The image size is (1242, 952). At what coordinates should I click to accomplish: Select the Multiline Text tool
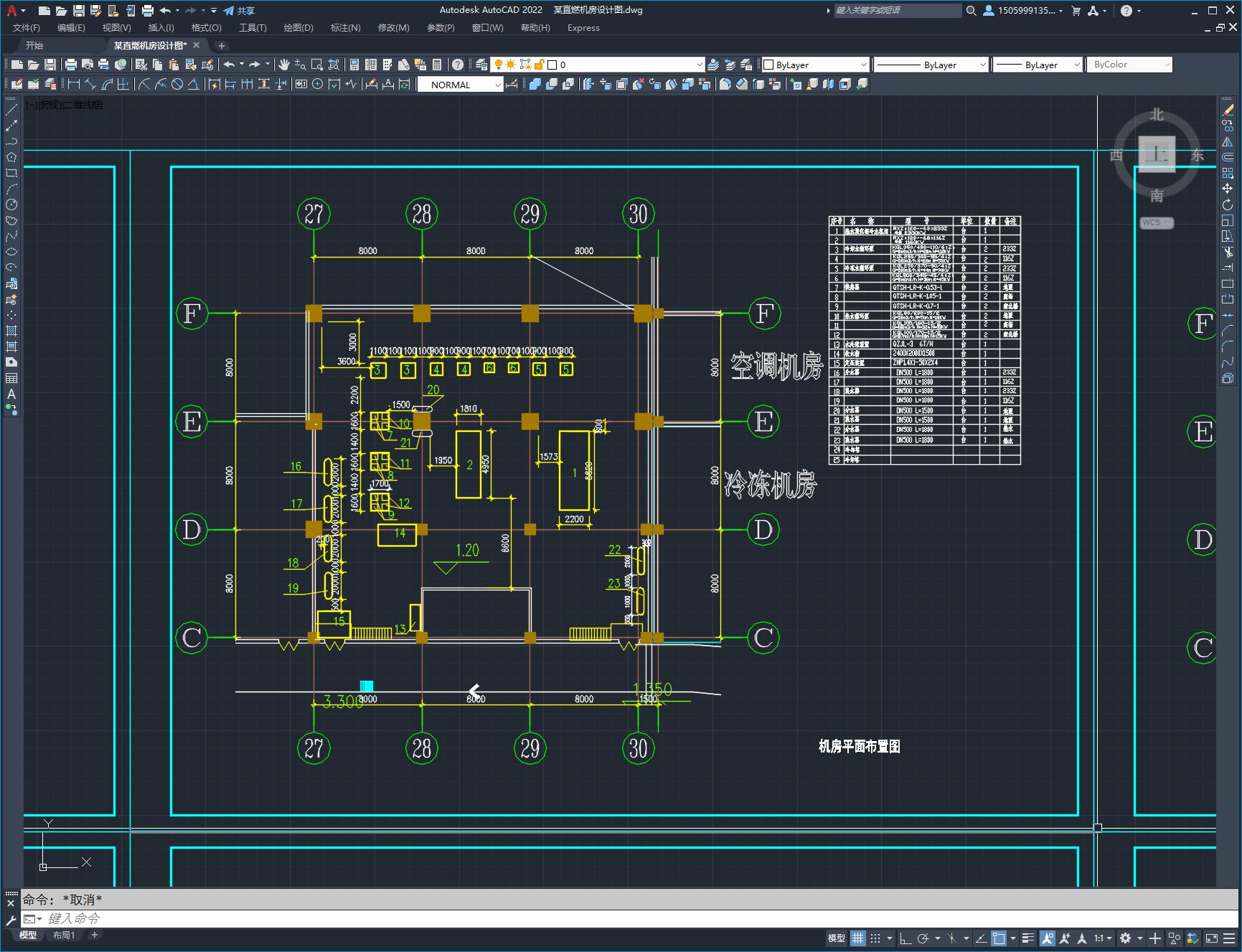pyautogui.click(x=11, y=394)
